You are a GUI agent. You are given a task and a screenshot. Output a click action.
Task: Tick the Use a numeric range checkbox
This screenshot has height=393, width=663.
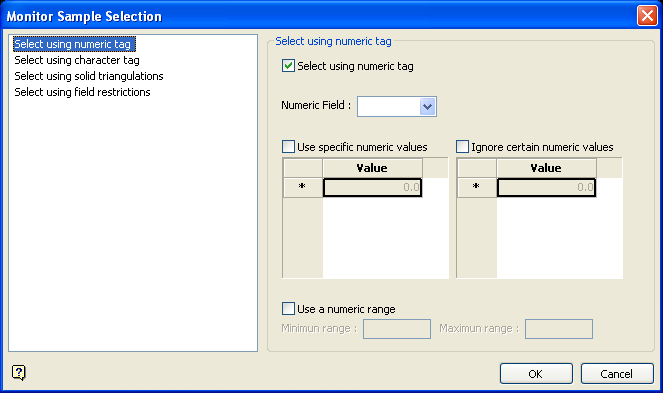(288, 309)
